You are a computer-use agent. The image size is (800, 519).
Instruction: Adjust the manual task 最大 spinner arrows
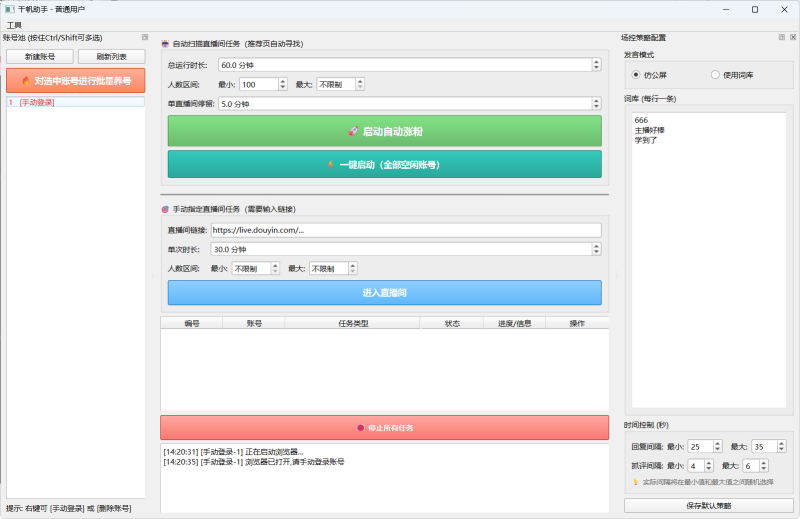tap(353, 268)
